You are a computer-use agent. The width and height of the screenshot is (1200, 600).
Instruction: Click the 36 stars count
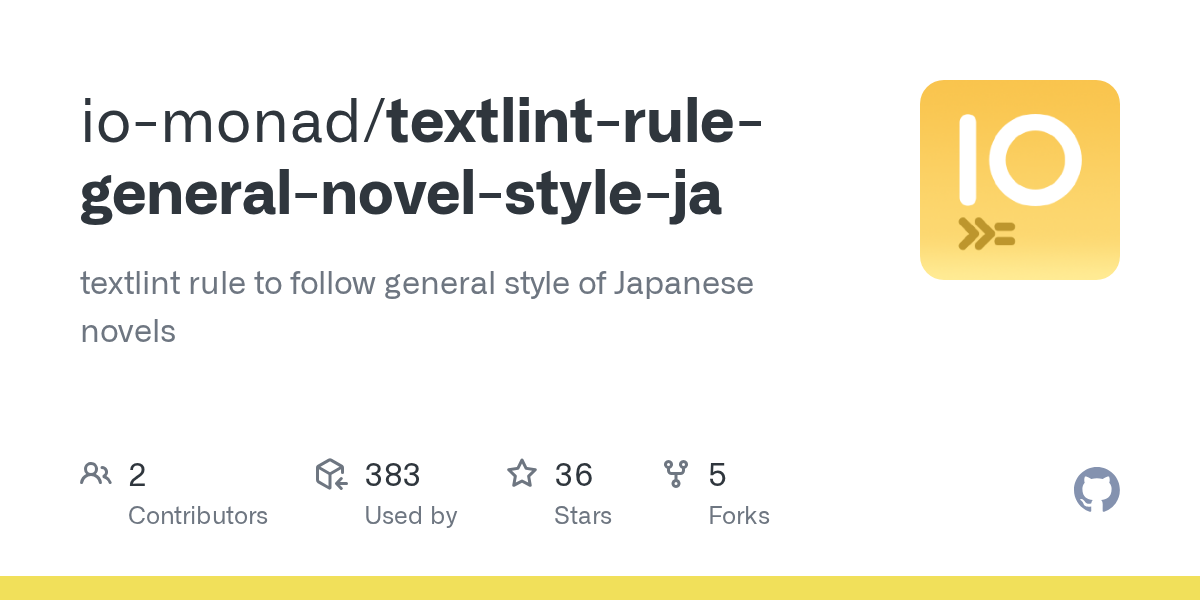click(x=573, y=474)
